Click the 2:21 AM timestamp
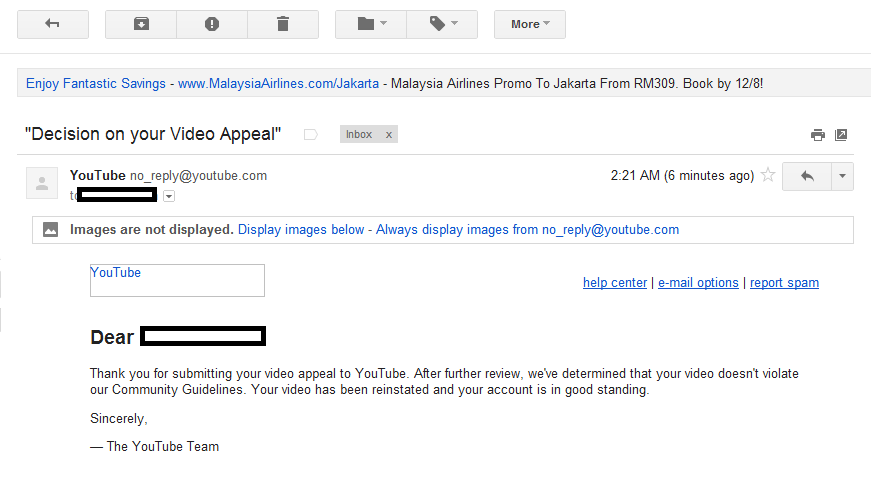This screenshot has width=871, height=482. coord(682,175)
